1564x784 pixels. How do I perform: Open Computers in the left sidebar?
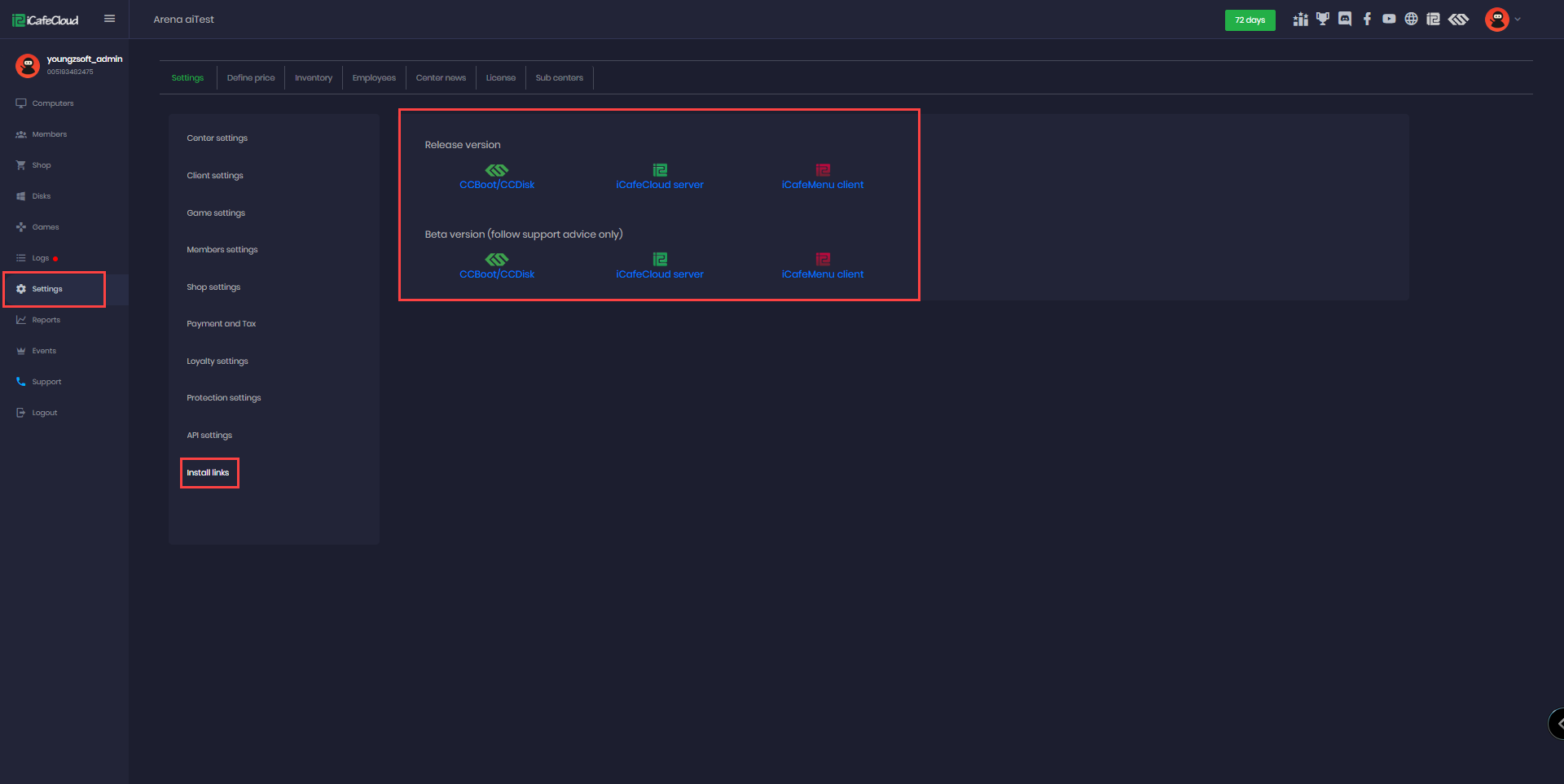click(x=53, y=103)
